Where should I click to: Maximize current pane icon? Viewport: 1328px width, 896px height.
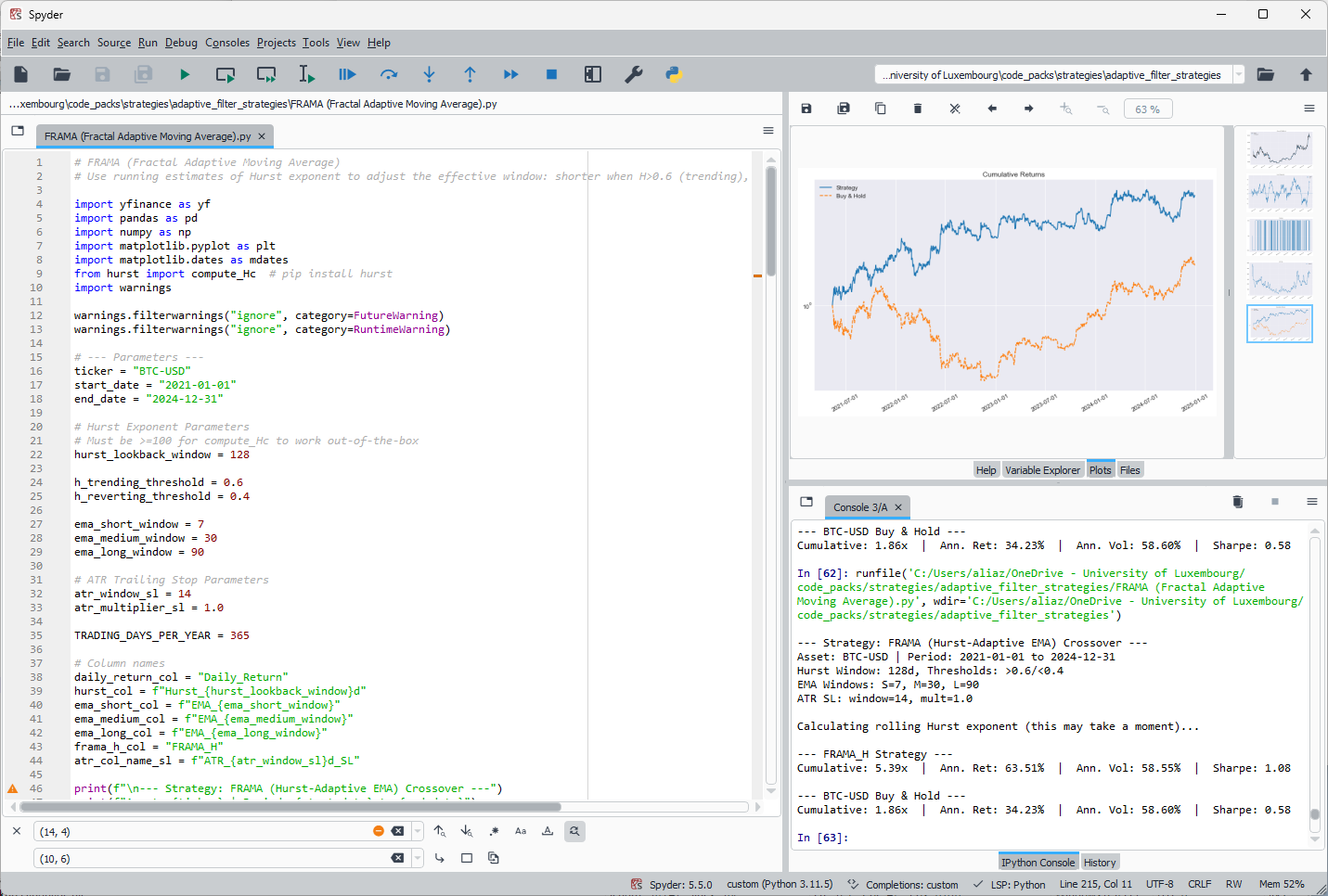(593, 74)
